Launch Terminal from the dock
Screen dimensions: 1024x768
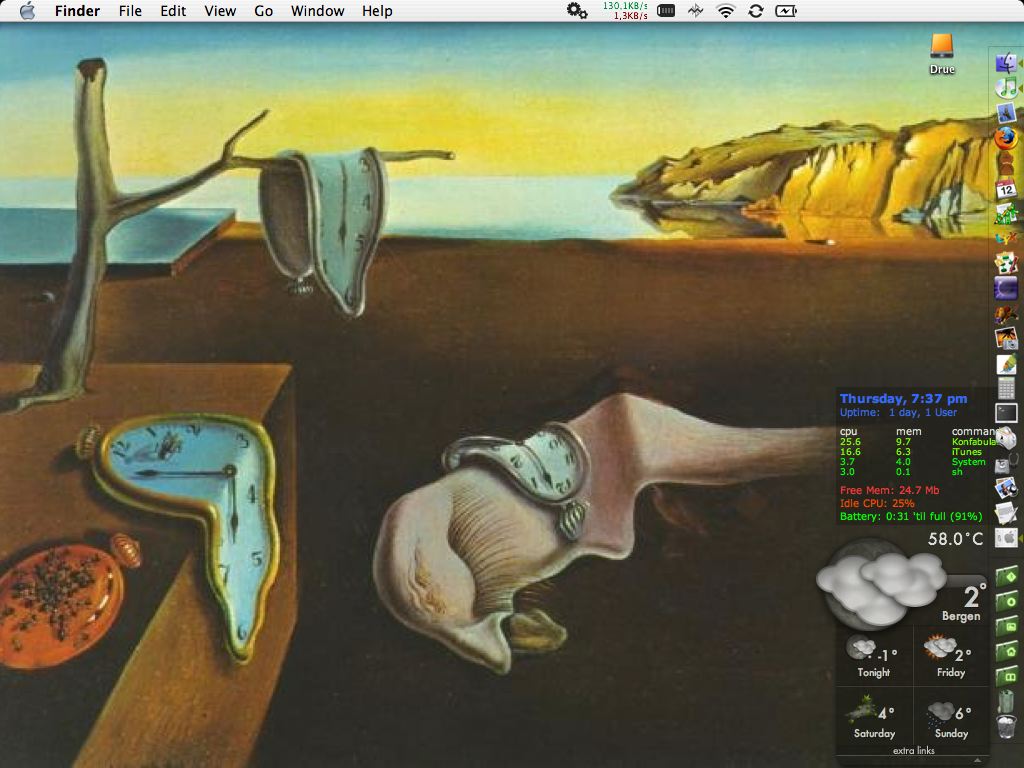1006,413
